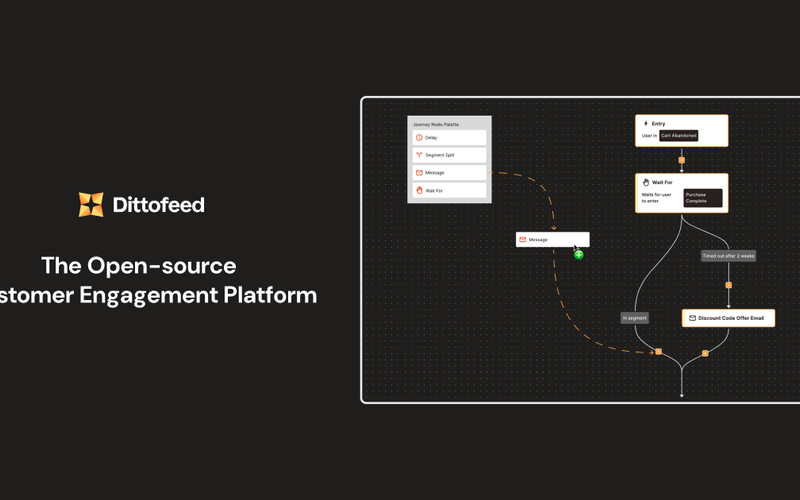Pick the Message node in Journey Node Palette
Viewport: 800px width, 500px height.
pyautogui.click(x=449, y=173)
